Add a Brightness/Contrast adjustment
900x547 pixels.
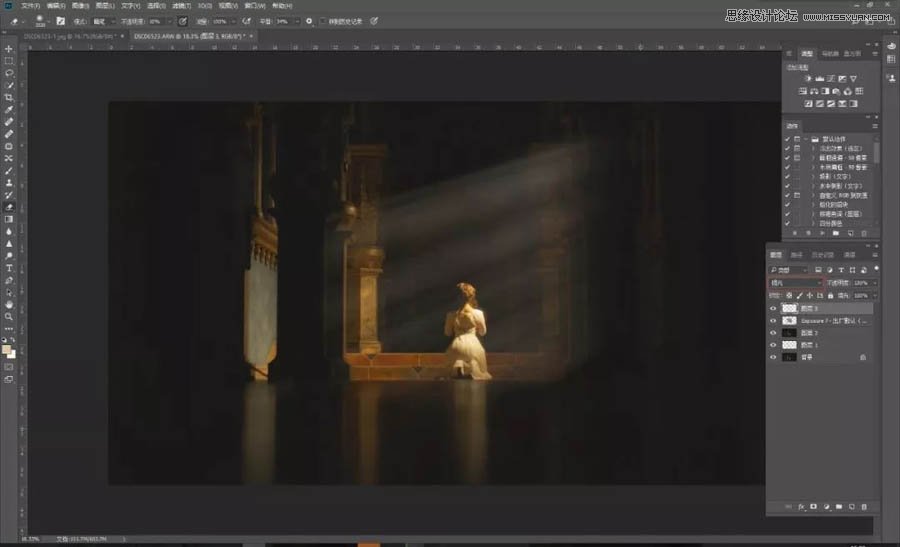[809, 78]
